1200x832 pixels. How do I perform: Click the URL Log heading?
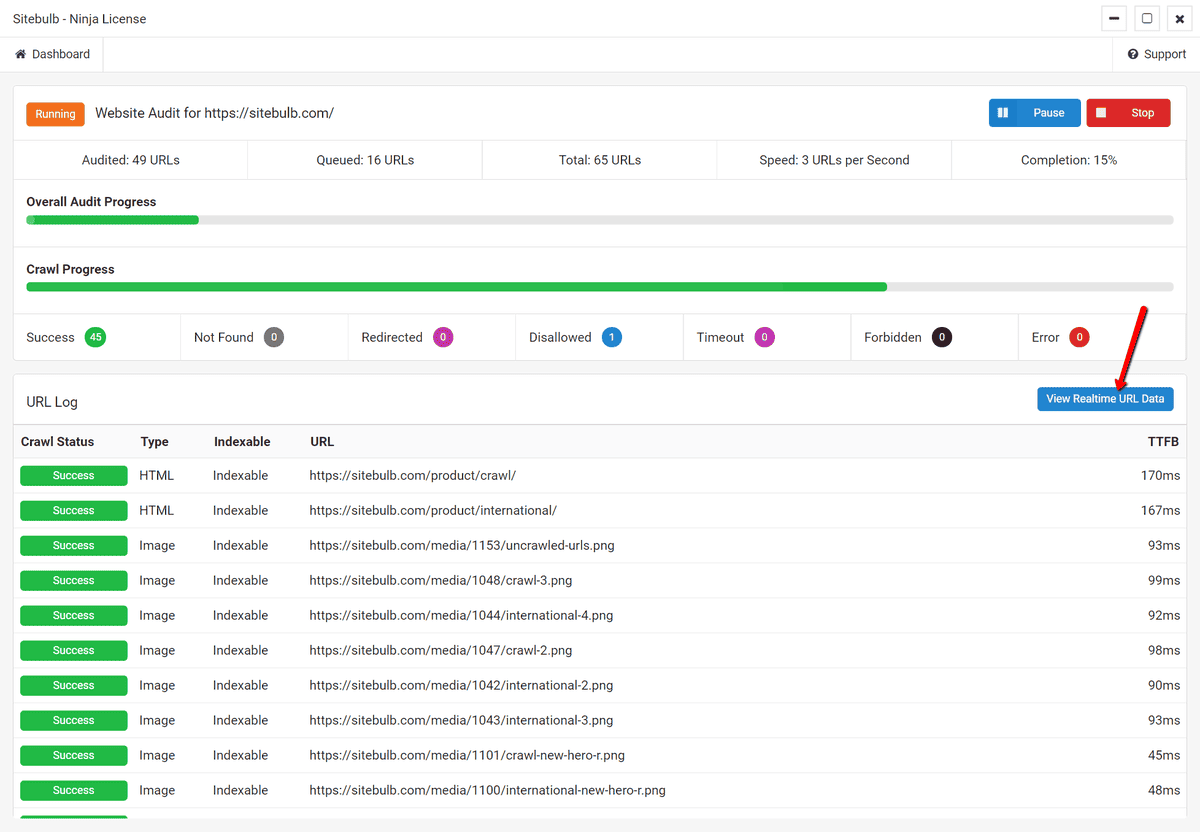point(52,402)
